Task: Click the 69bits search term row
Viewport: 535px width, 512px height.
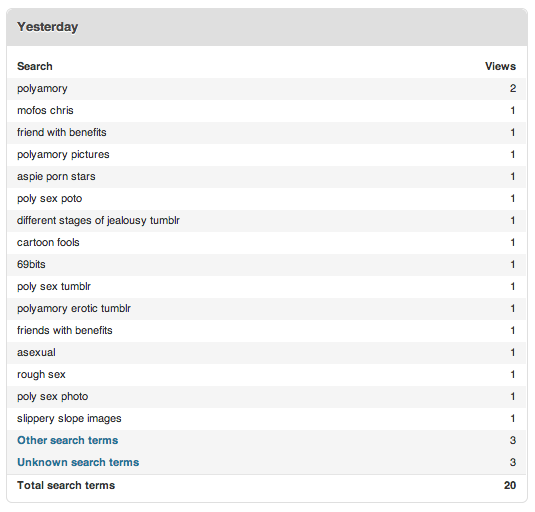Action: (x=266, y=265)
